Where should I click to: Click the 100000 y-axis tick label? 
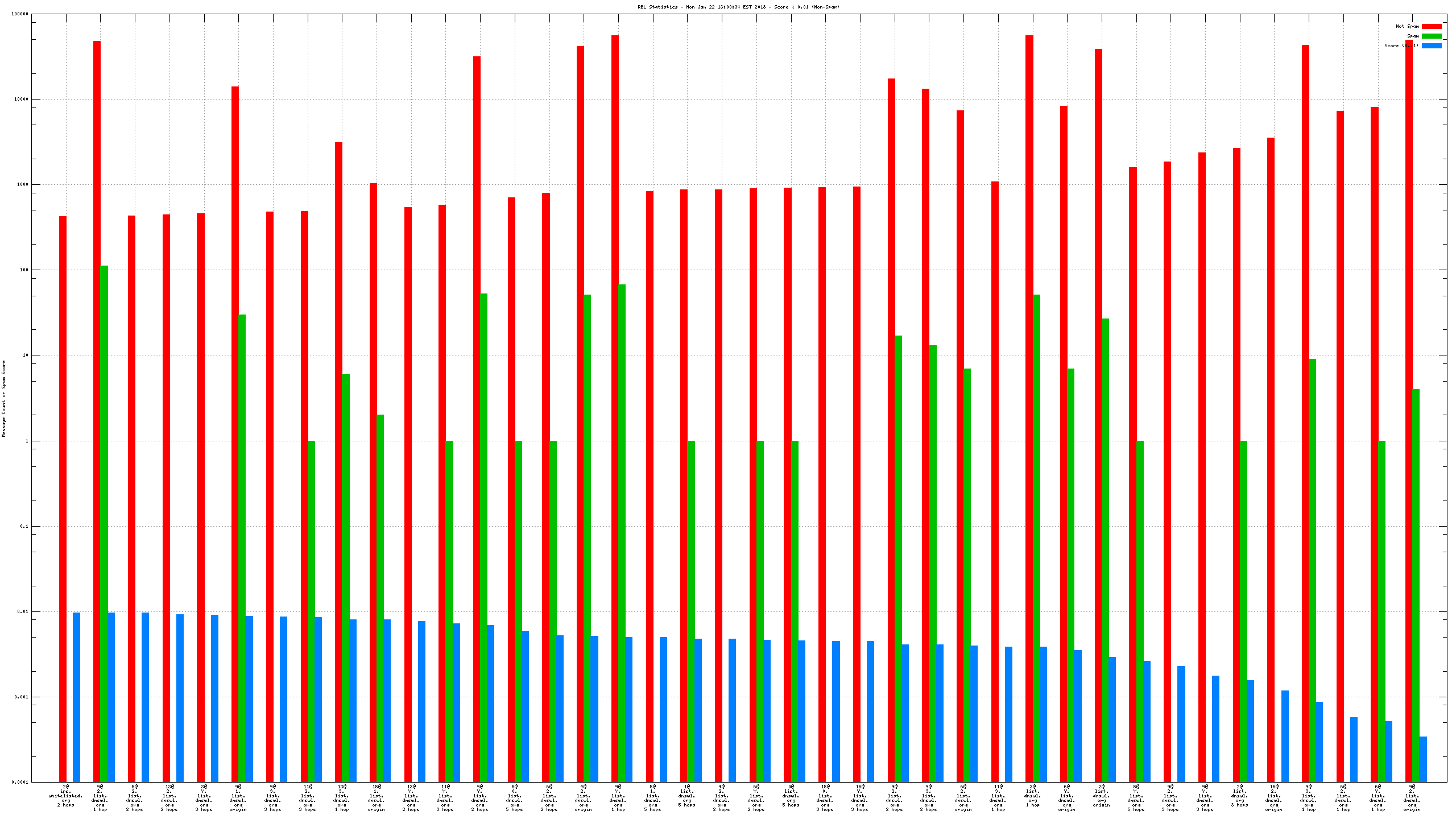(x=20, y=14)
